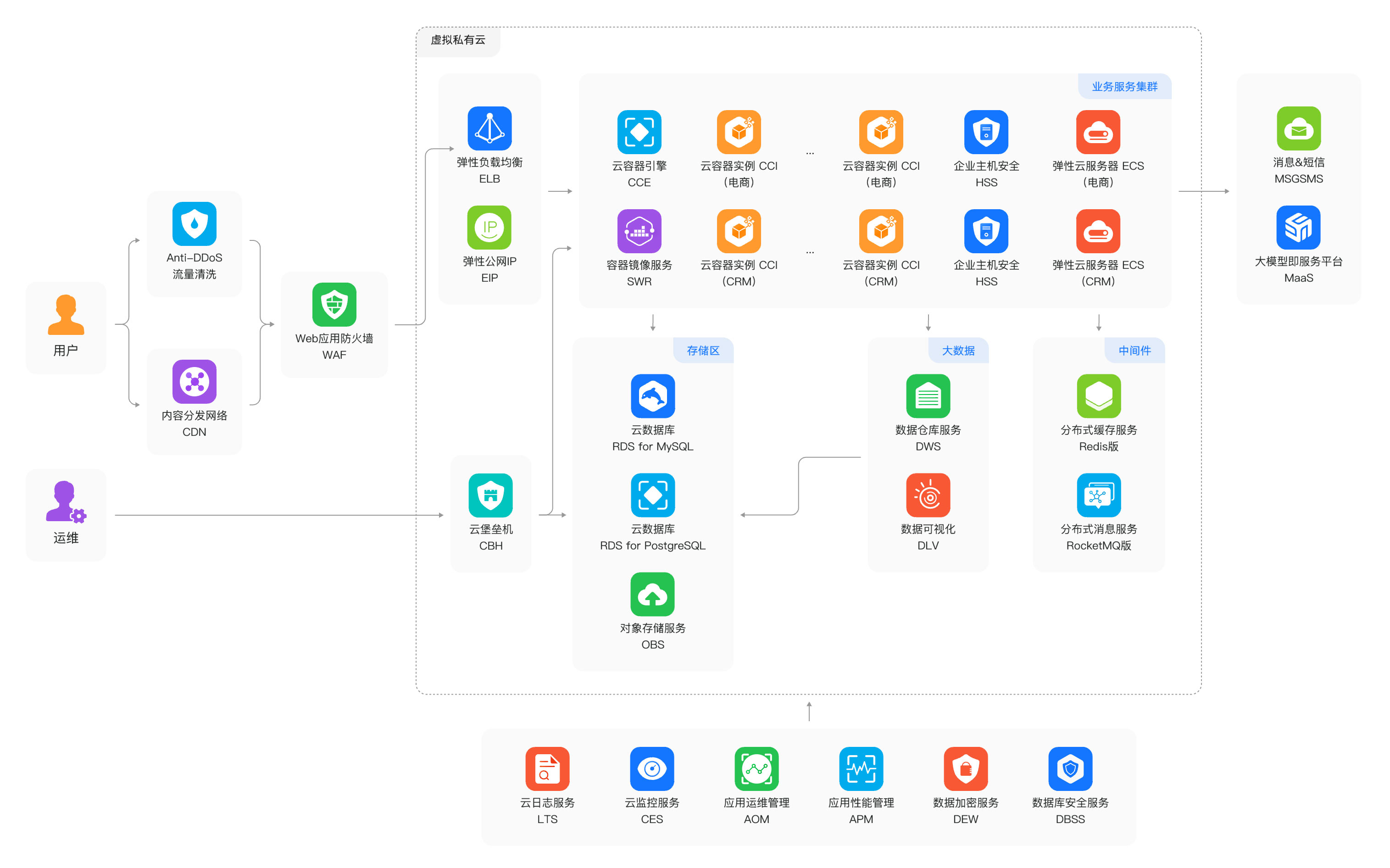Screen dimensions: 1390x868
Task: Click the "应用运维管理" text label
Action: 756,802
